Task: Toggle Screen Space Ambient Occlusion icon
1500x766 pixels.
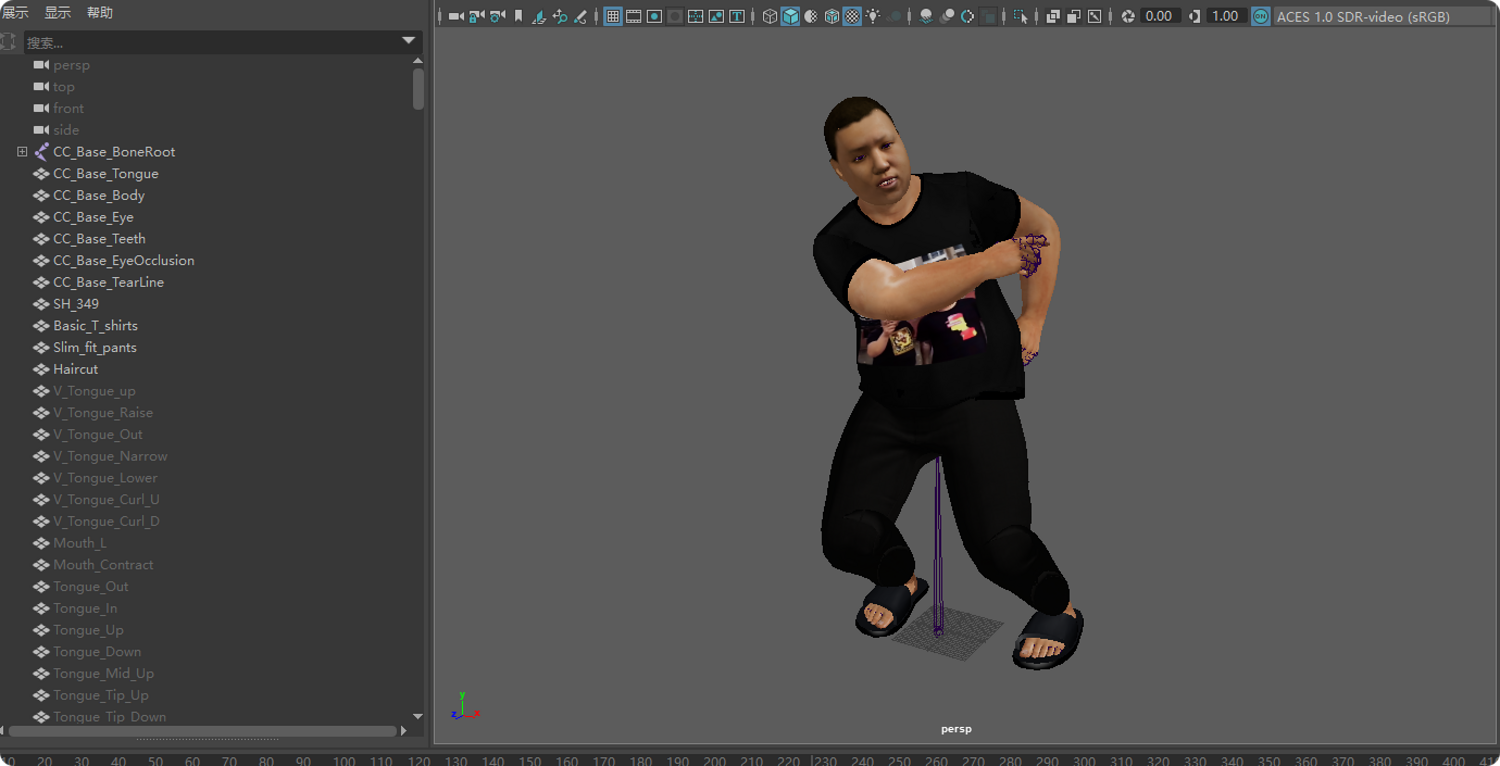Action: point(926,16)
